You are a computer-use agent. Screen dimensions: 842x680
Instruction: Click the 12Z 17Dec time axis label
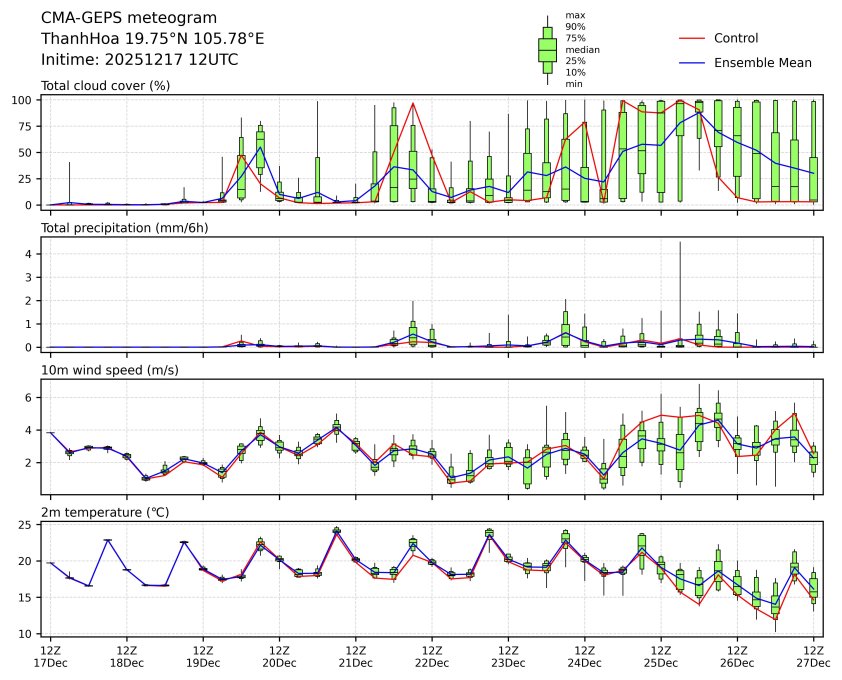[50, 656]
